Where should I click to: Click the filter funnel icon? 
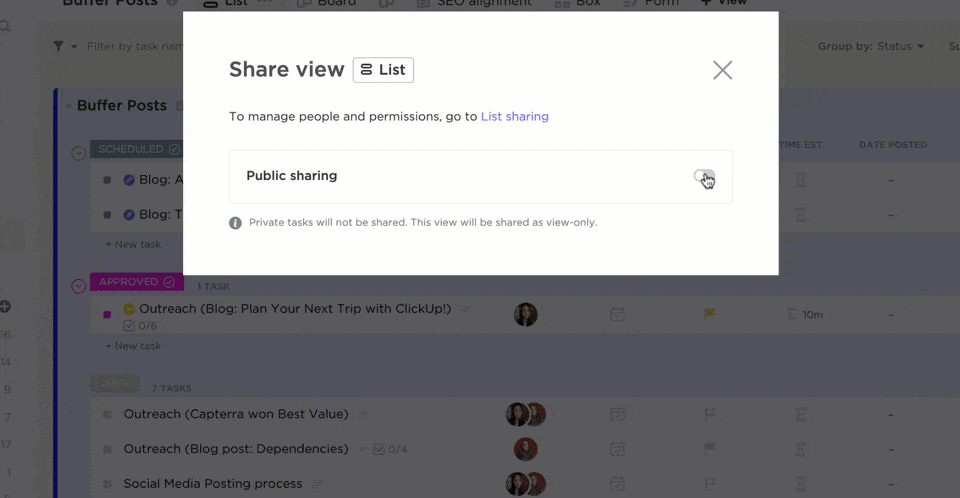(59, 46)
